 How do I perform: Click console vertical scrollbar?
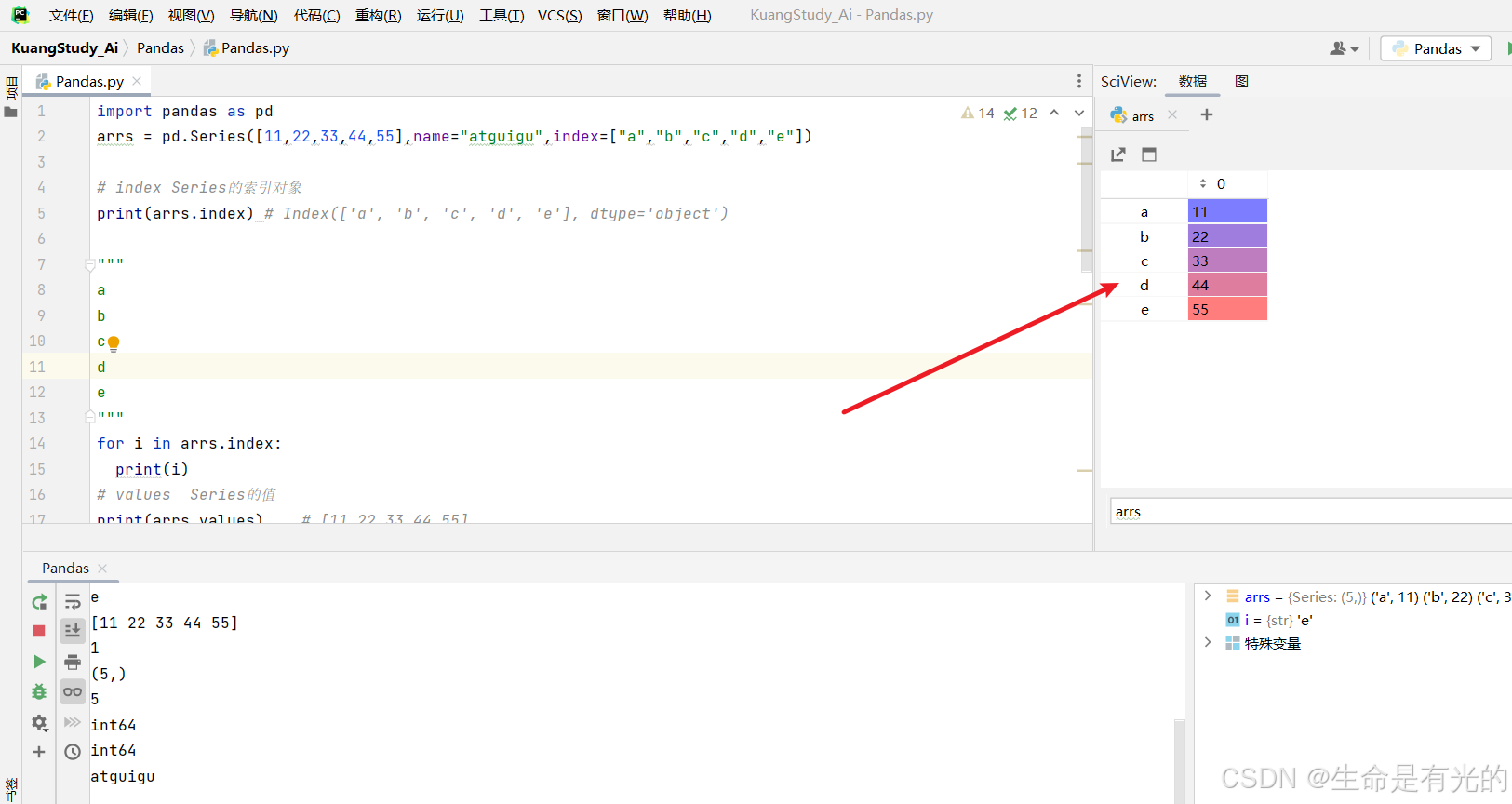tap(1180, 761)
